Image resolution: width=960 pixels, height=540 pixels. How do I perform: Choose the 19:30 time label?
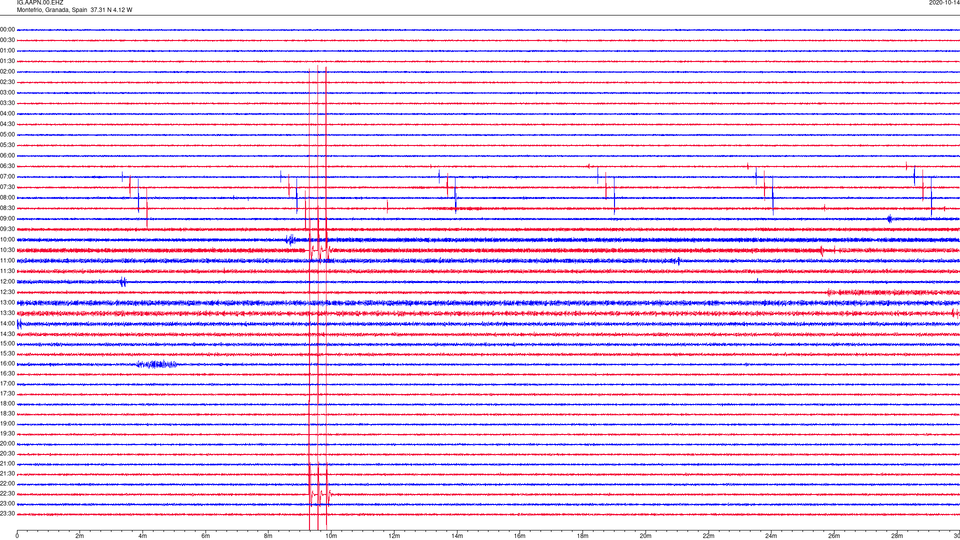(x=7, y=433)
